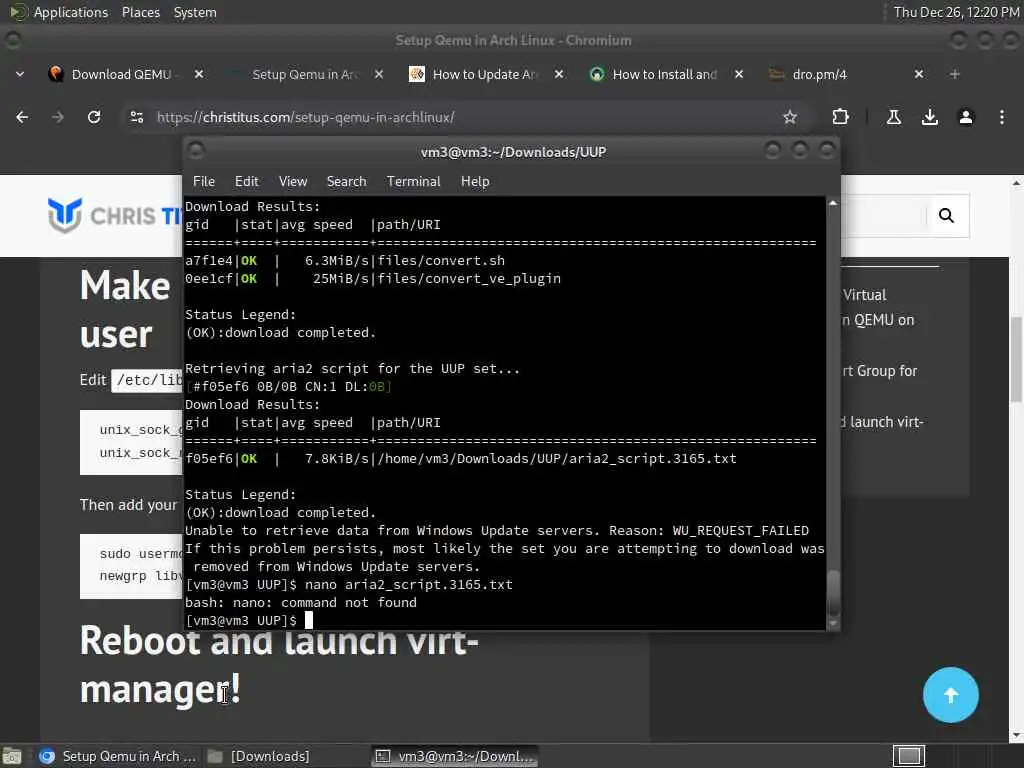This screenshot has width=1024, height=768.
Task: Click 'files/convert.sh' in terminal output
Action: point(441,261)
